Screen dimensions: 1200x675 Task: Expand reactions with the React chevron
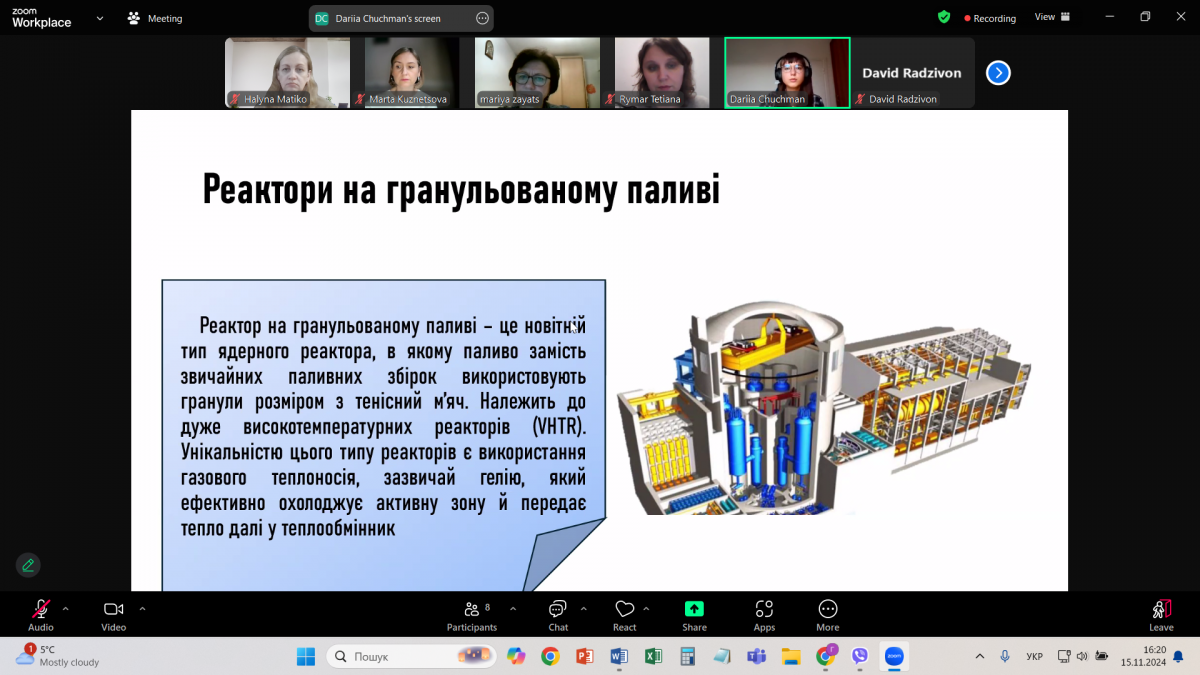tap(644, 608)
